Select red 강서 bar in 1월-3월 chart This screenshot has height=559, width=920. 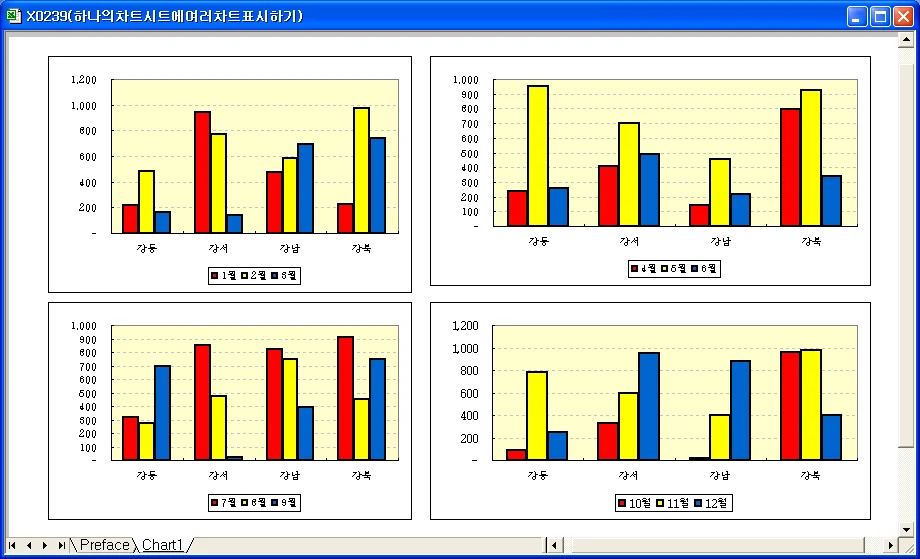coord(202,172)
